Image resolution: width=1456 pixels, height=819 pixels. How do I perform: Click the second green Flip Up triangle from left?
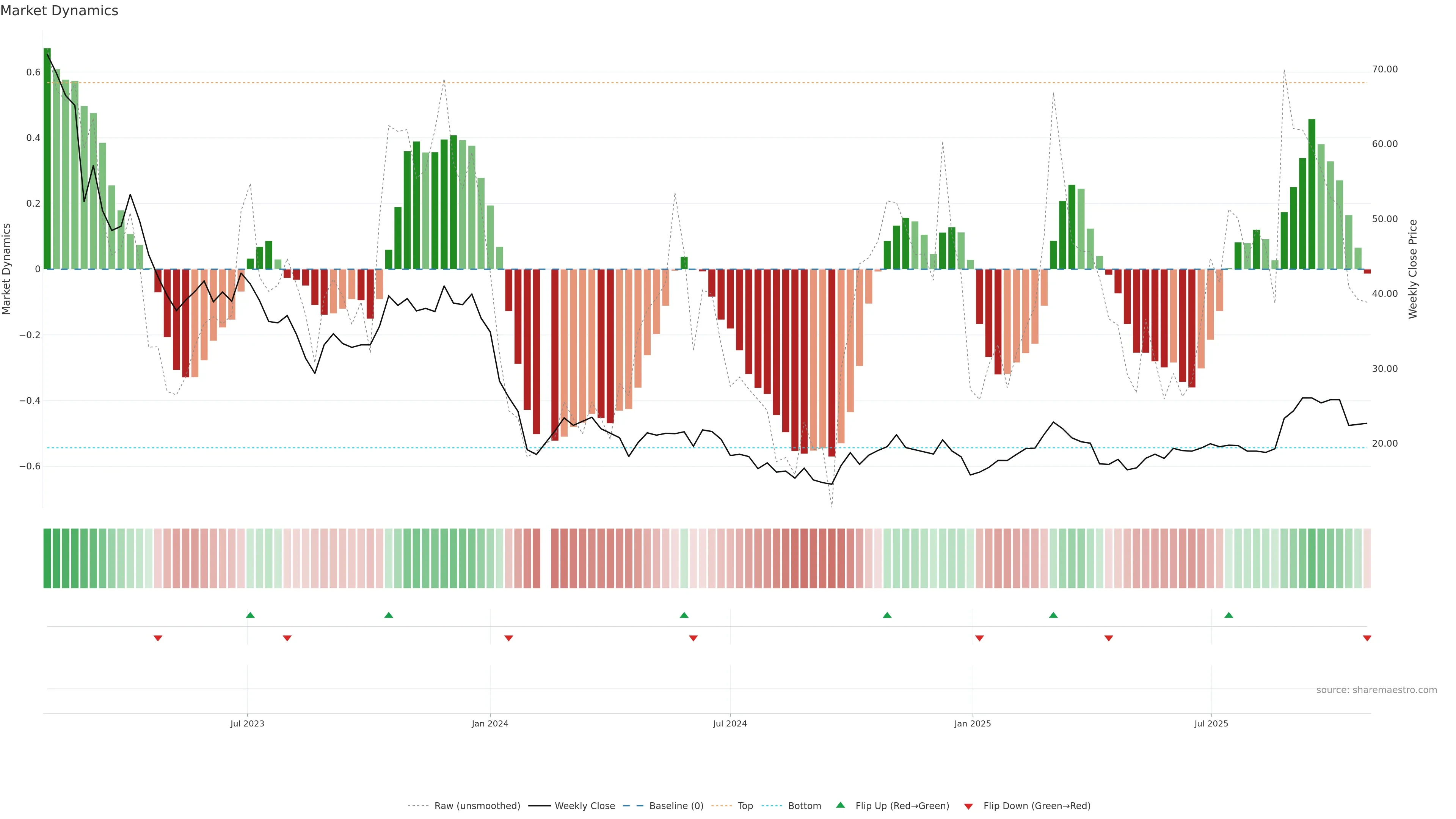(388, 615)
